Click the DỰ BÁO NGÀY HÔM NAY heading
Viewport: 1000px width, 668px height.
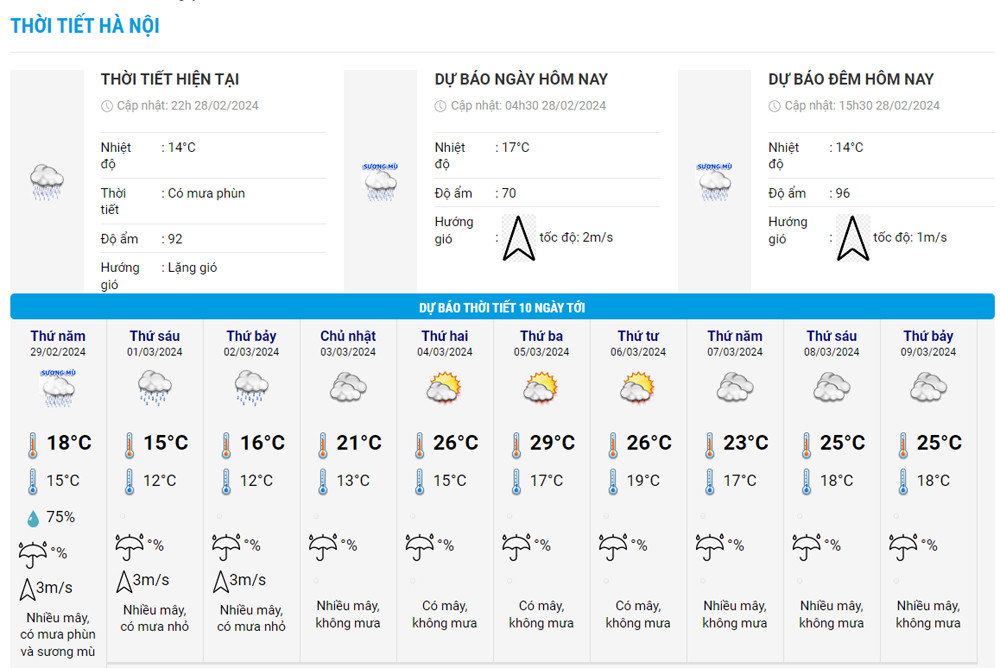(x=521, y=79)
